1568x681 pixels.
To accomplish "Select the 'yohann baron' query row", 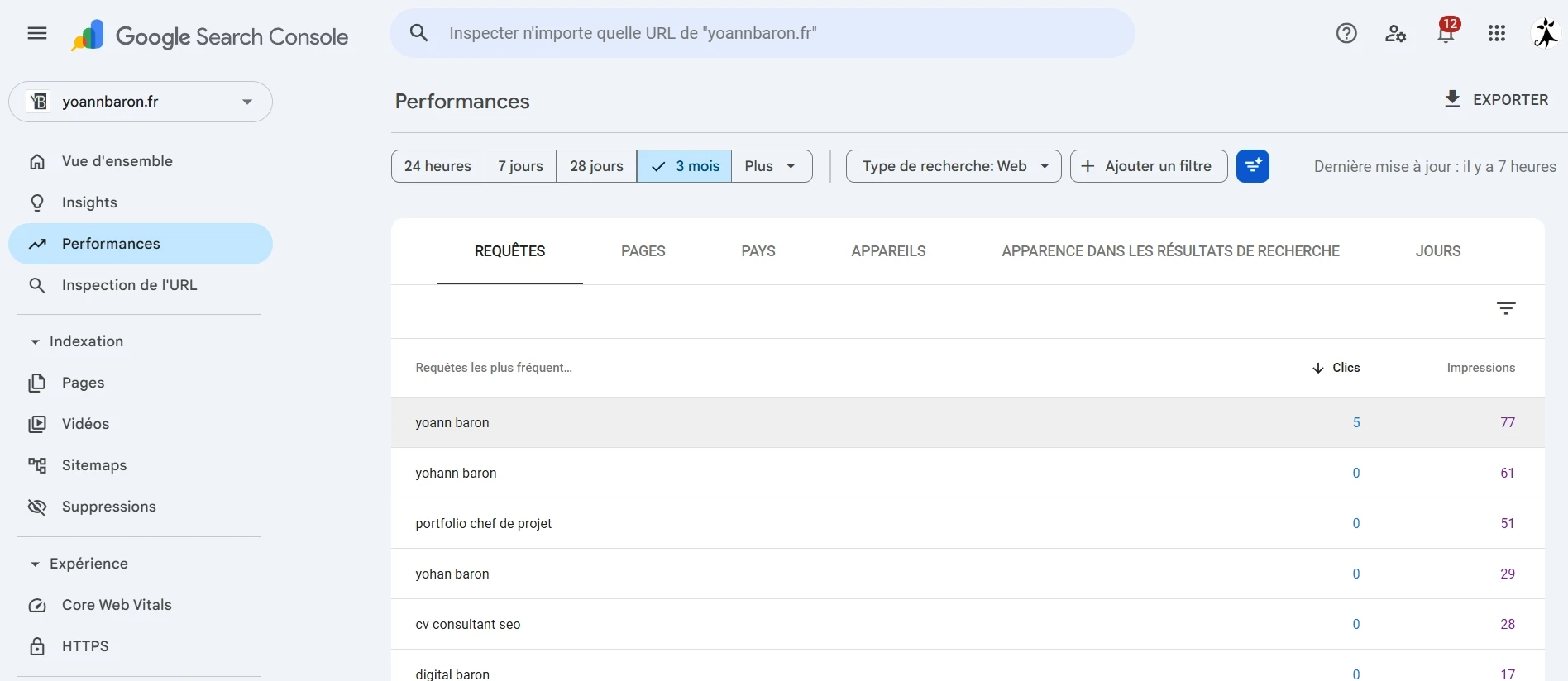I will click(968, 473).
